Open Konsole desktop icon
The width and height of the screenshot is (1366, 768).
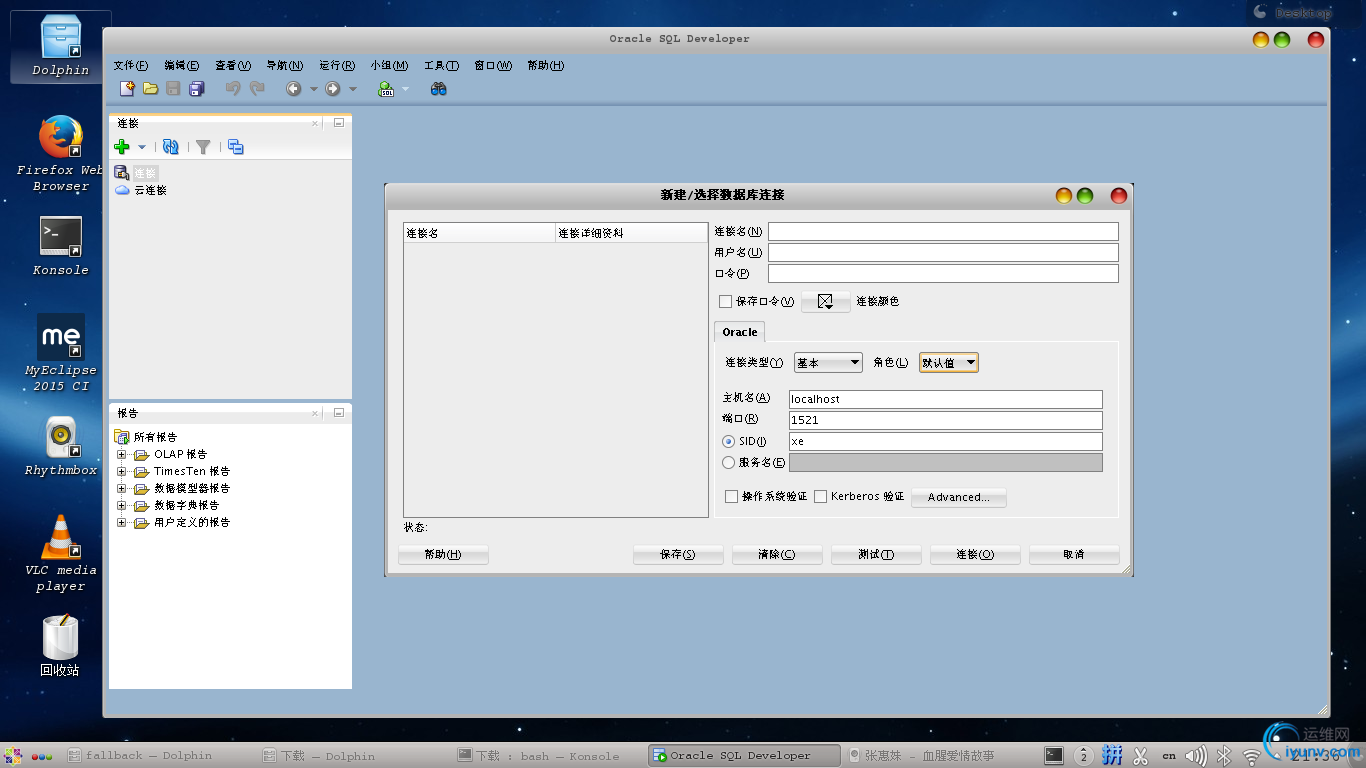pyautogui.click(x=61, y=246)
